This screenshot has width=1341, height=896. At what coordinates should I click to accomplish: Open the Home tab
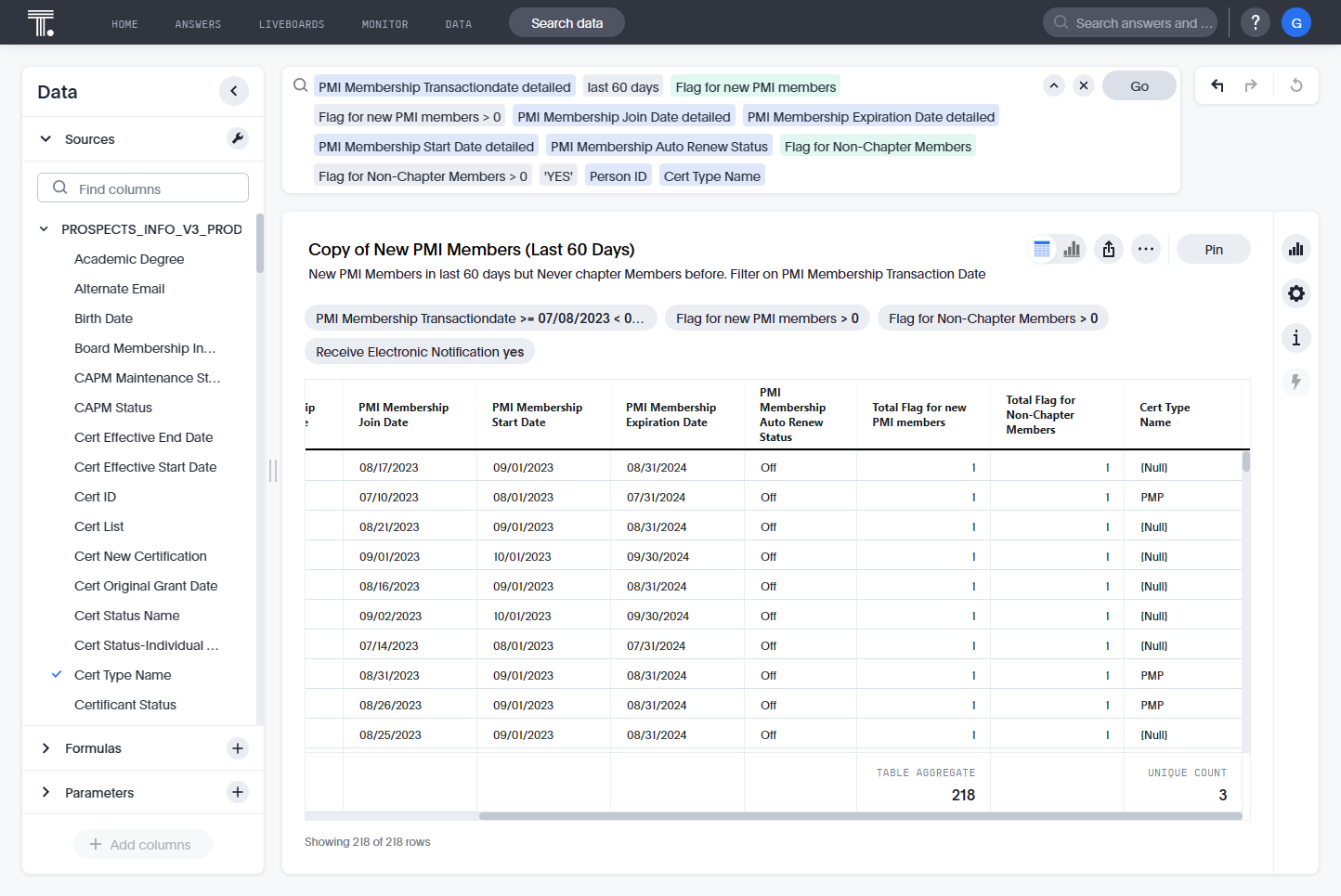(x=124, y=24)
